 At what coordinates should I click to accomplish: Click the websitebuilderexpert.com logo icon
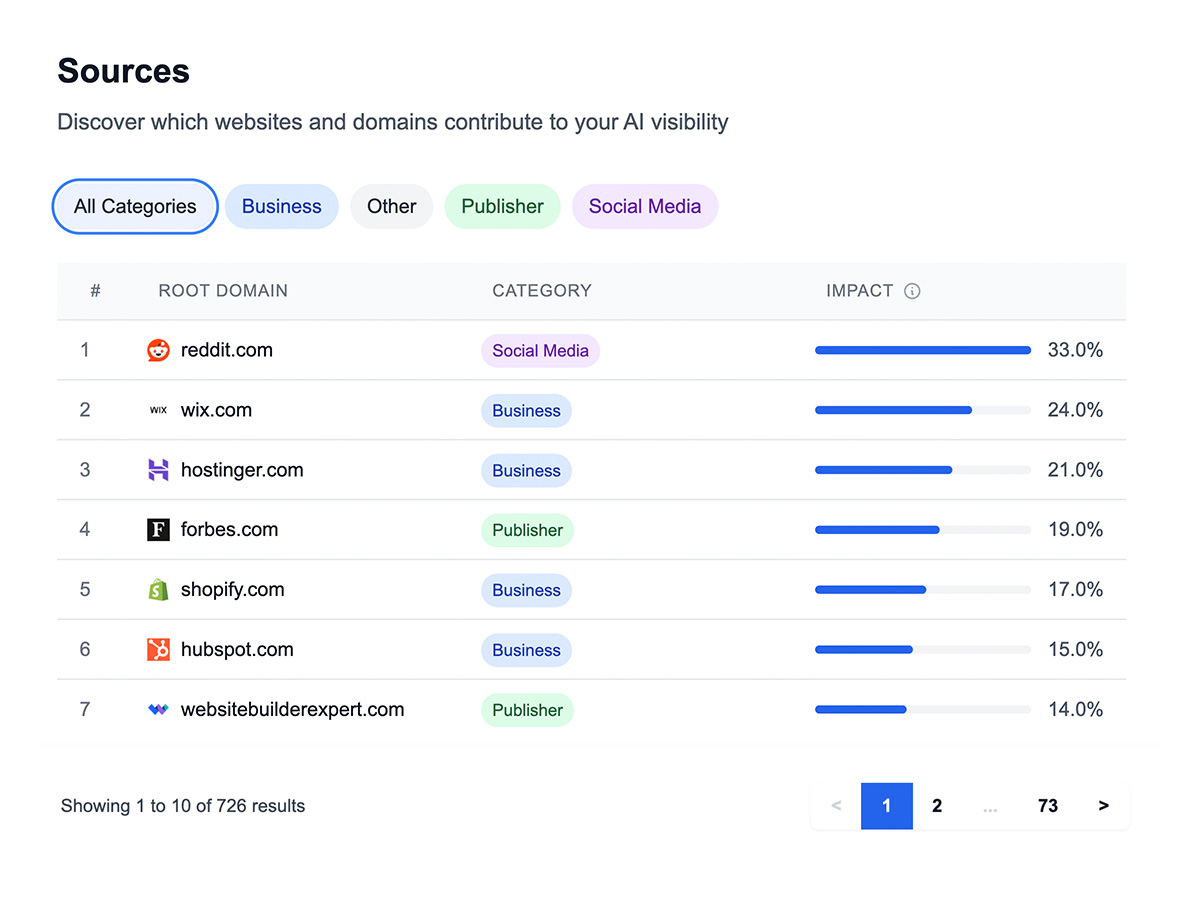pyautogui.click(x=158, y=709)
